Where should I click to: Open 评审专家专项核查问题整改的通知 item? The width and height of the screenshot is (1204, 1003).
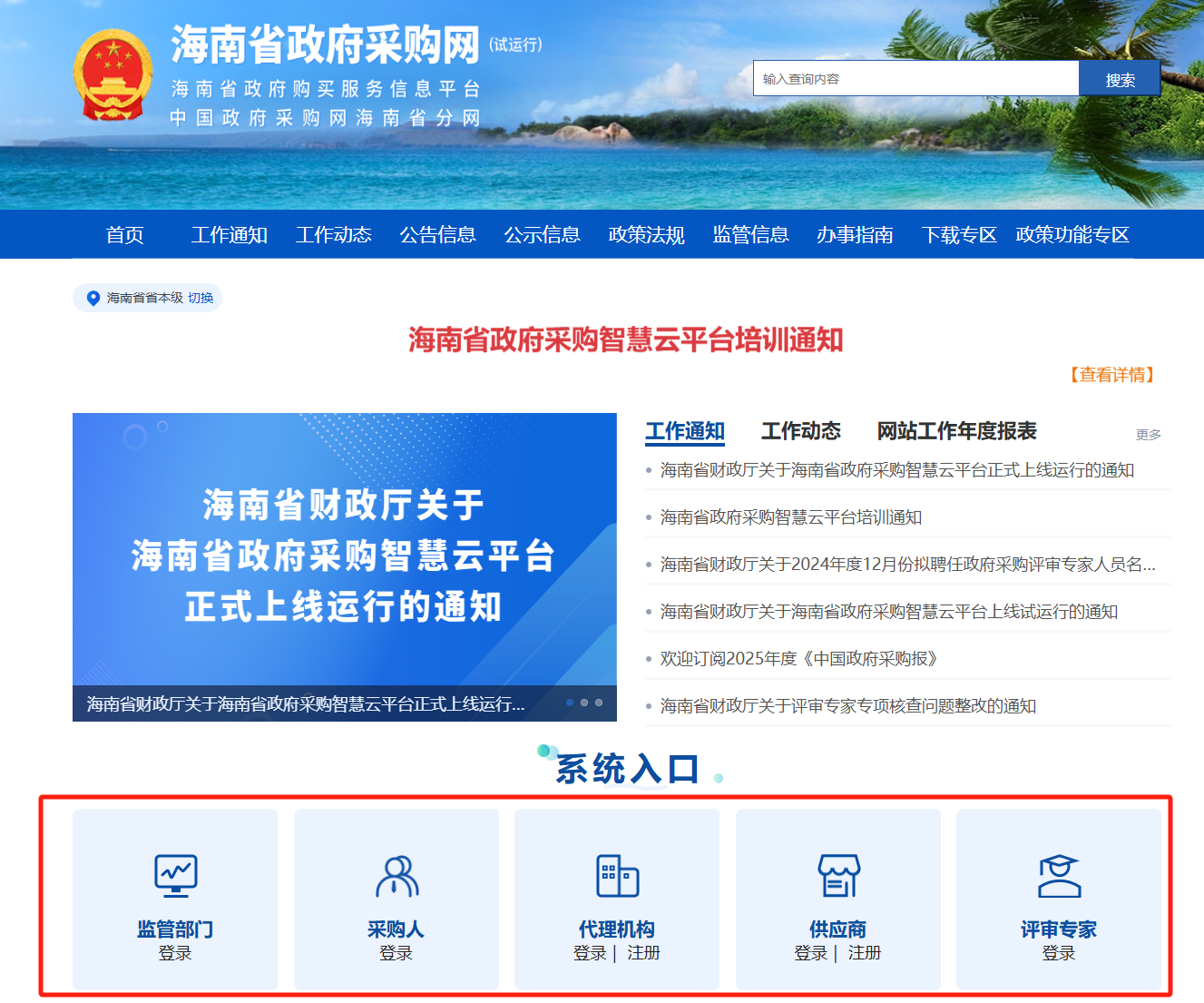[x=848, y=706]
